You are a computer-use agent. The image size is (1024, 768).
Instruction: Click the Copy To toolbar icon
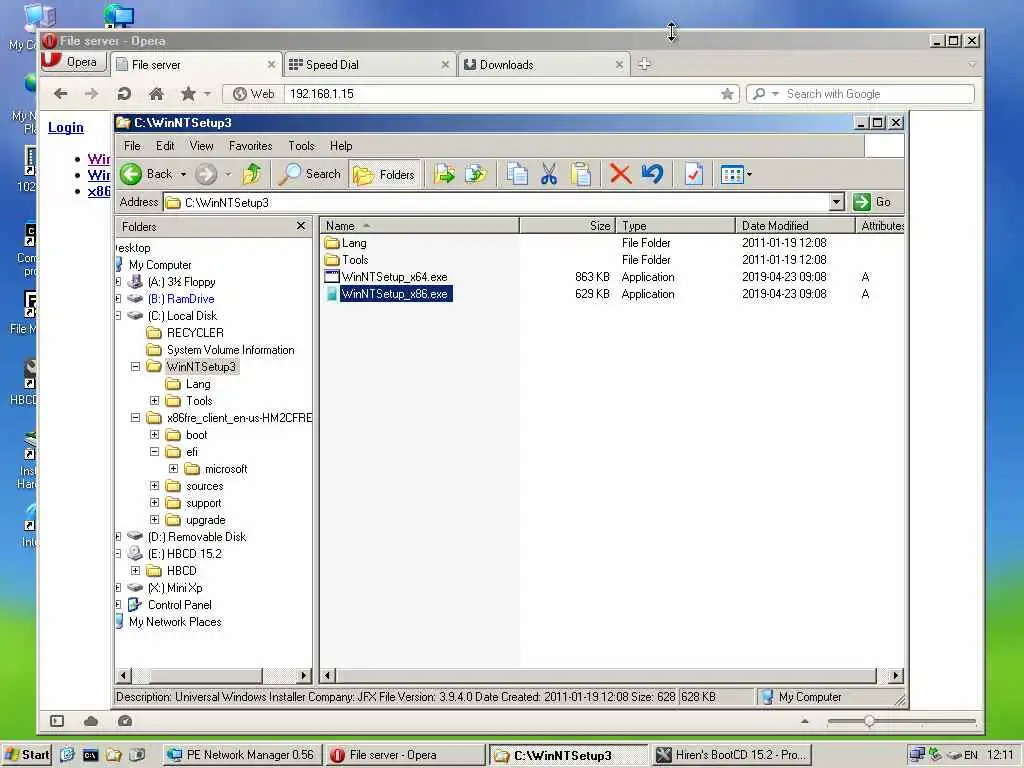476,174
